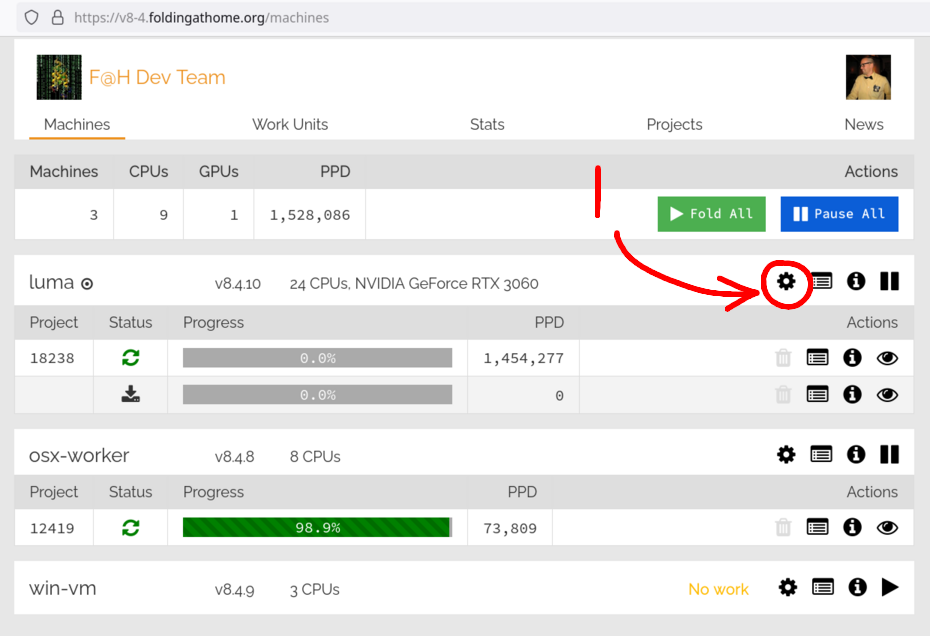This screenshot has width=930, height=636.
Task: Click trash icon for project 12419
Action: click(783, 527)
